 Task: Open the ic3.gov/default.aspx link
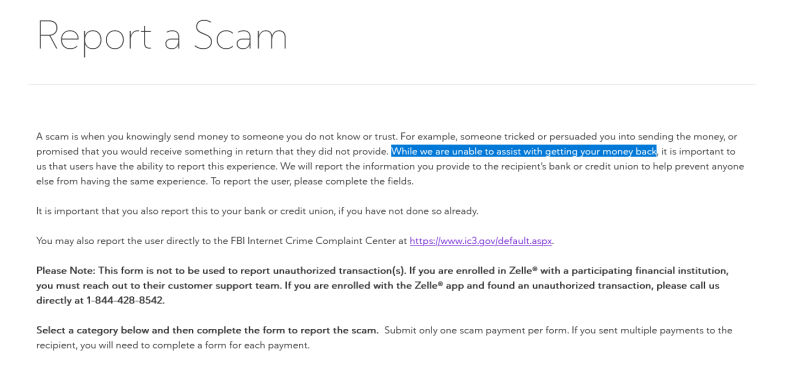tap(481, 240)
